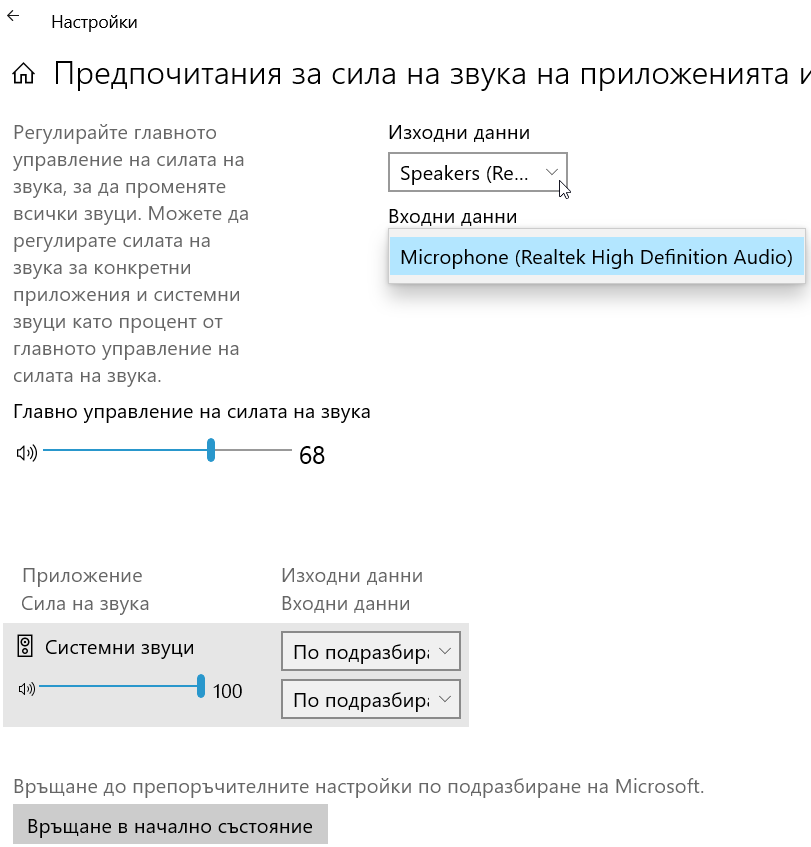Select Microphone (Realtek High Definition Audio) option
The width and height of the screenshot is (811, 847).
[x=596, y=257]
